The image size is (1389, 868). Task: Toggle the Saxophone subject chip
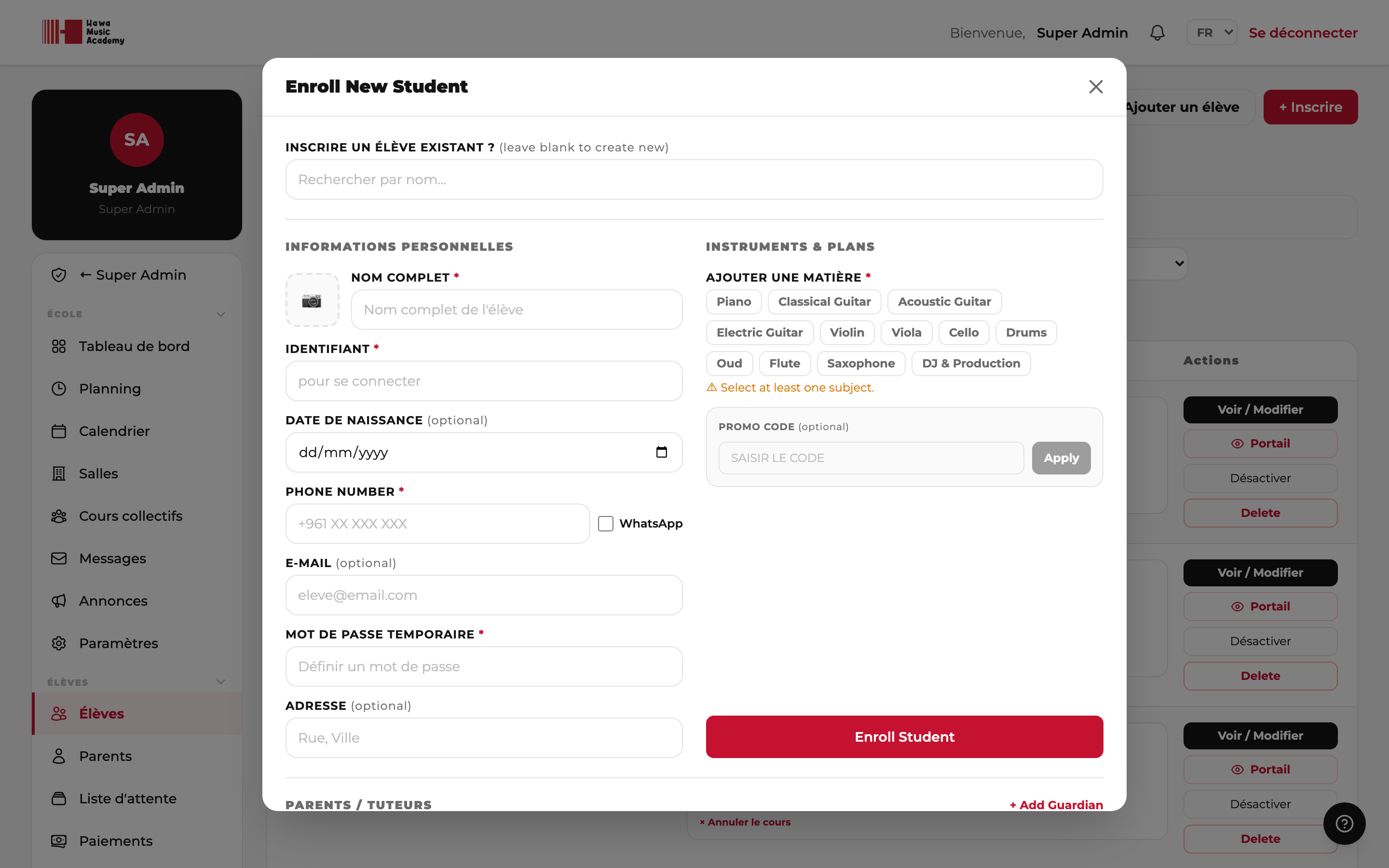coord(860,364)
